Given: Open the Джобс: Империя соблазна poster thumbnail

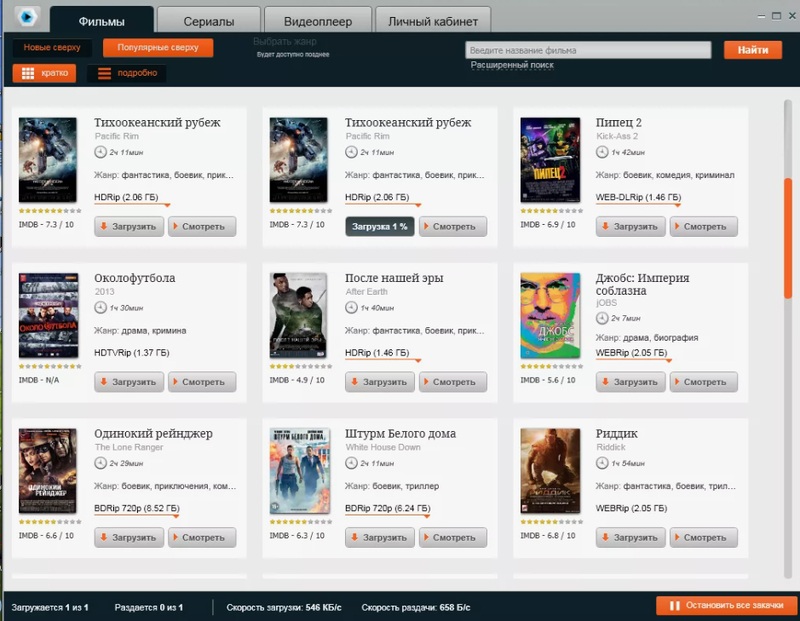Looking at the screenshot, I should click(x=550, y=315).
